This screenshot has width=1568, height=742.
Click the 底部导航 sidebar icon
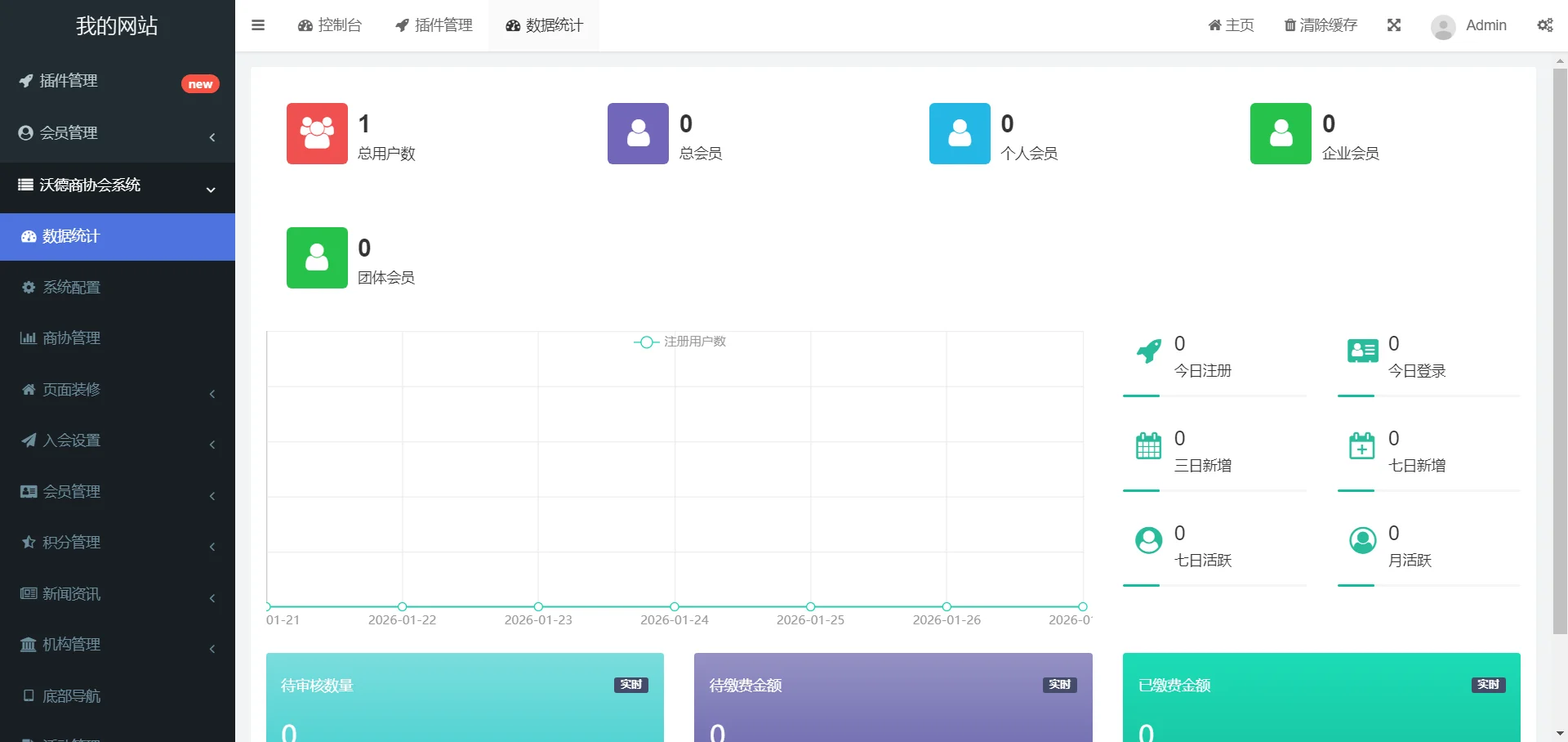[29, 695]
